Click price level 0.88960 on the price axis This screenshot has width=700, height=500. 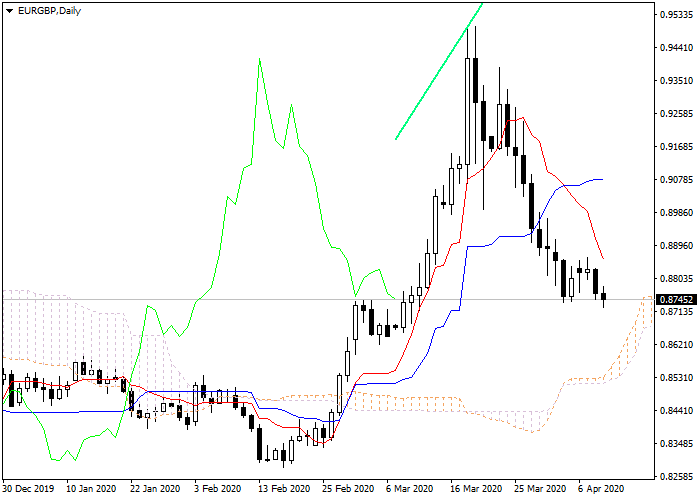[x=676, y=246]
